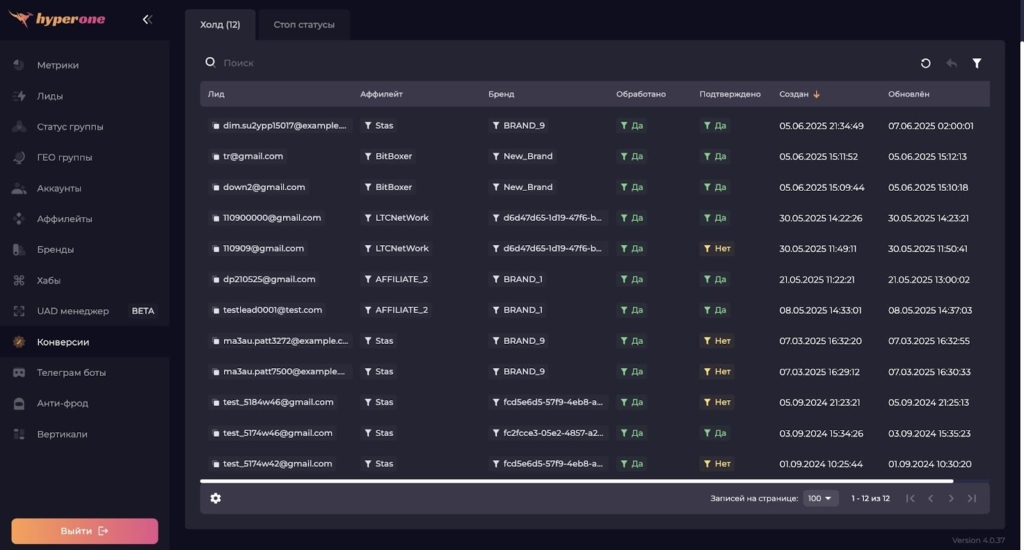
Task: Select the Холд (12) tab
Action: pyautogui.click(x=220, y=25)
